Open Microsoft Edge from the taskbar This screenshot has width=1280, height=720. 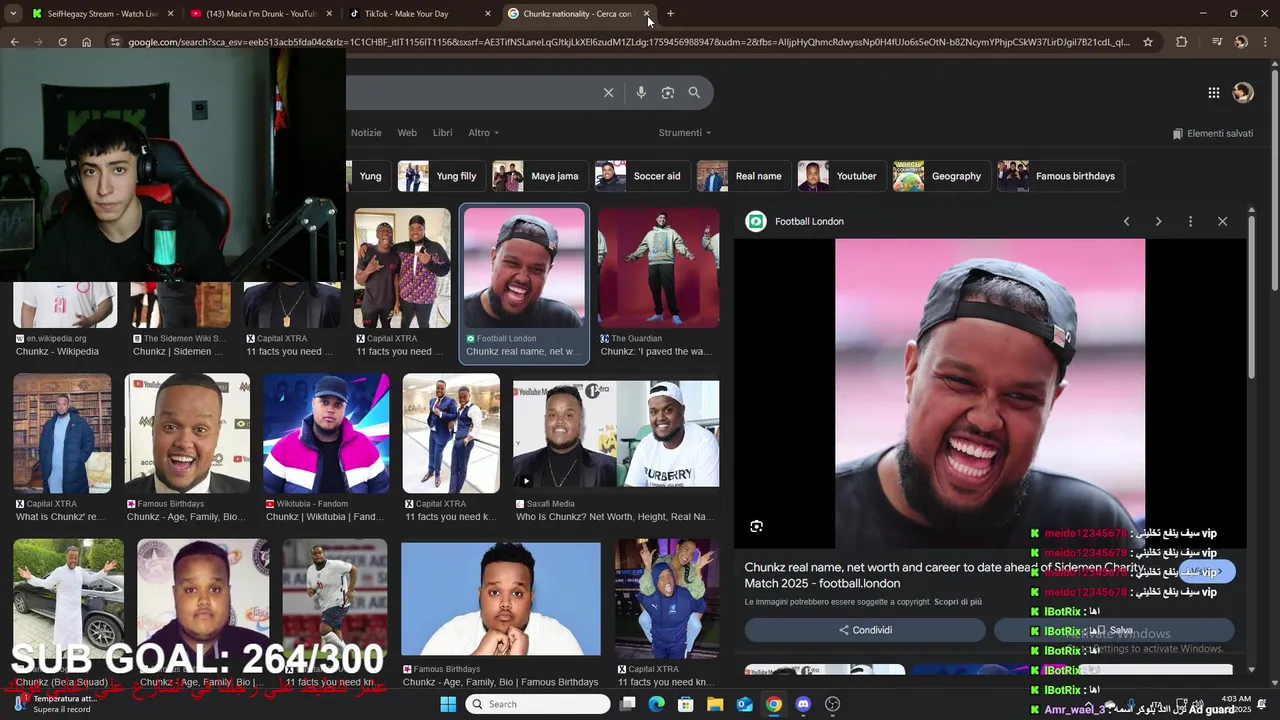point(656,704)
